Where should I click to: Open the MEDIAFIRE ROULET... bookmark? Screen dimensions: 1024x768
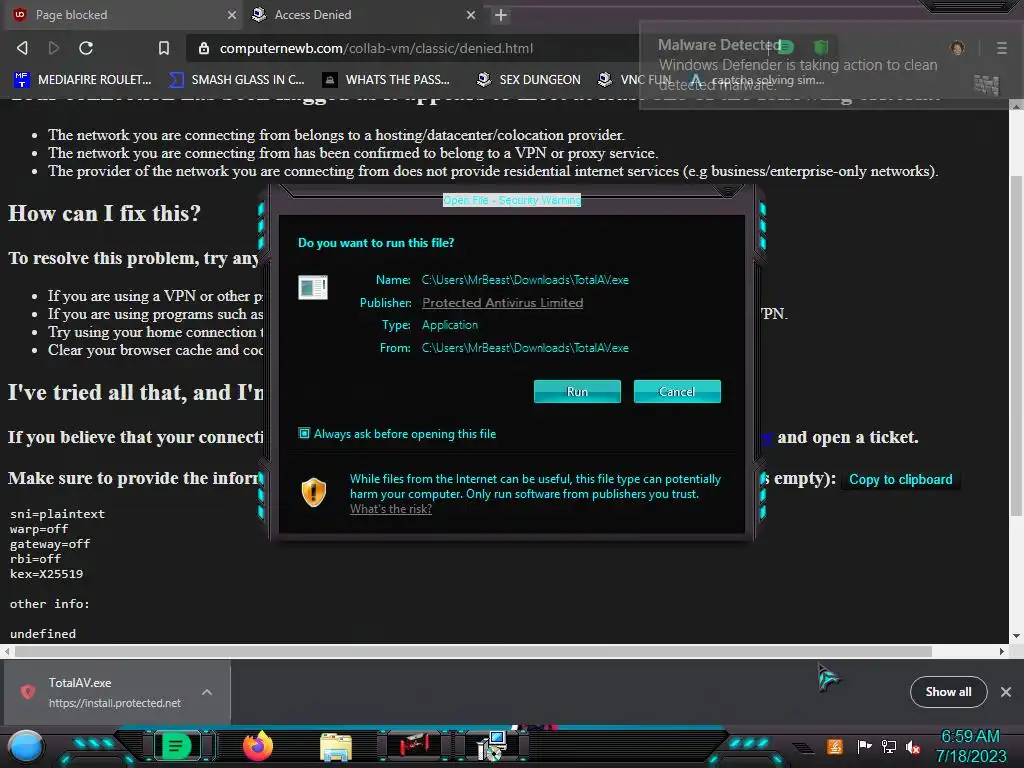(x=83, y=80)
